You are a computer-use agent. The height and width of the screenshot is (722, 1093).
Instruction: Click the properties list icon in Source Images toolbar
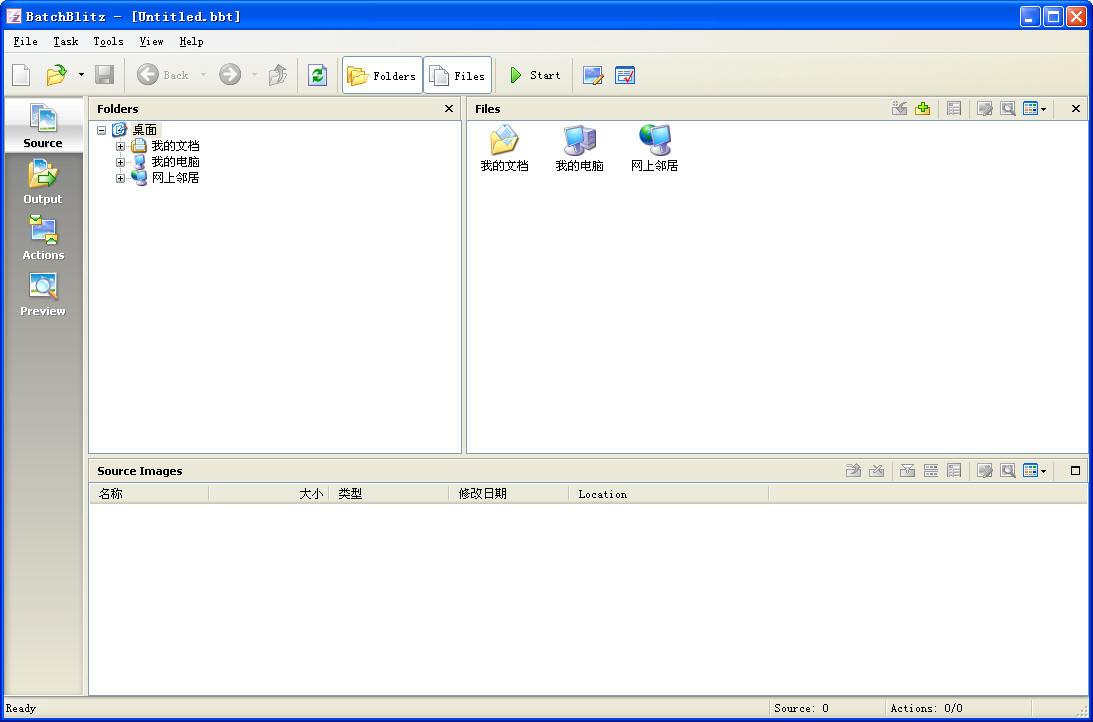954,471
